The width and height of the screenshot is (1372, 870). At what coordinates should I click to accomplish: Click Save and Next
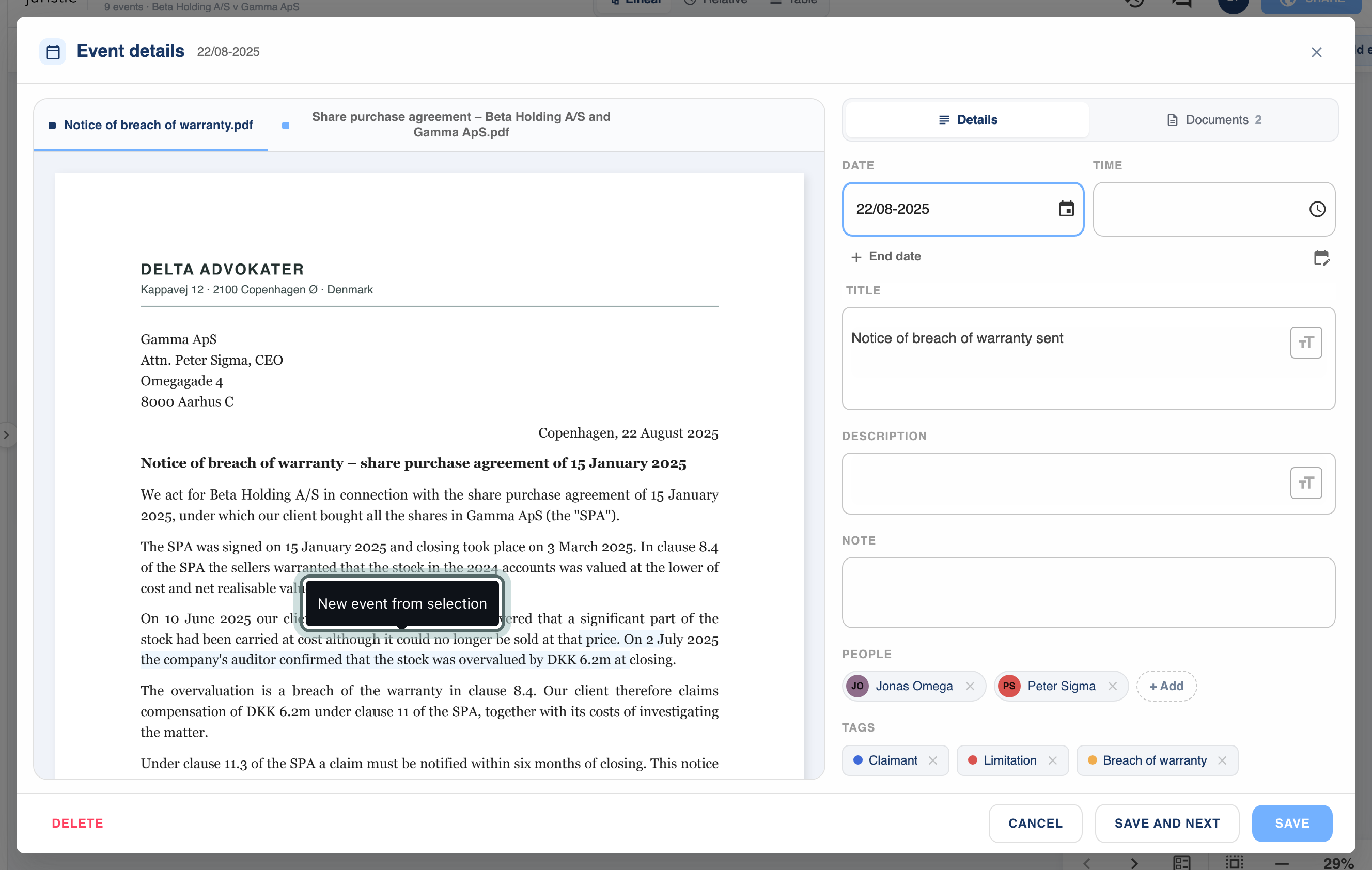(1166, 824)
